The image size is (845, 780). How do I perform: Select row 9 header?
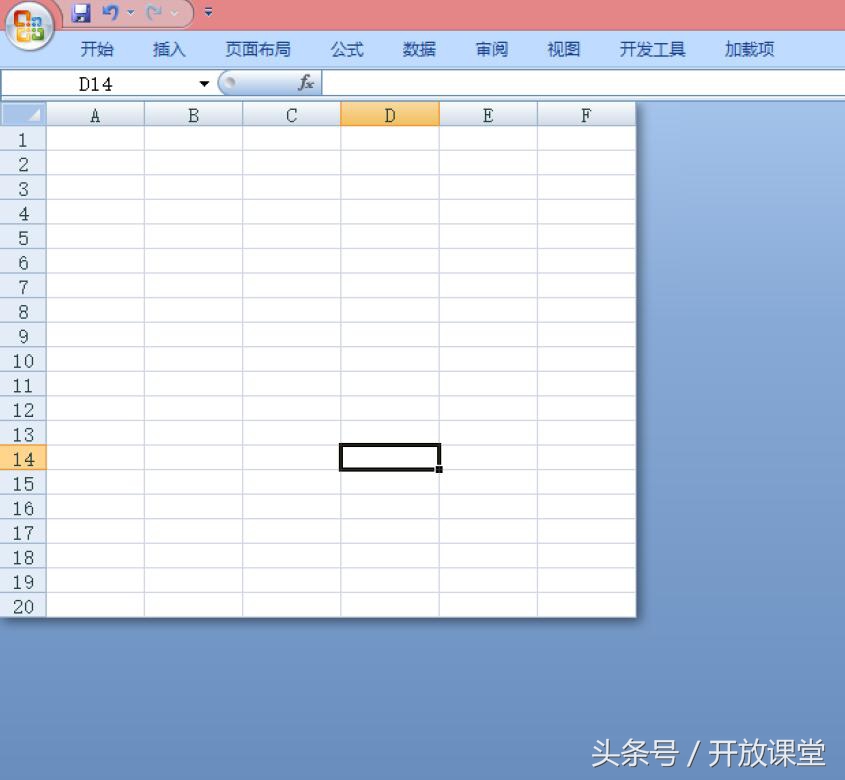pos(23,335)
